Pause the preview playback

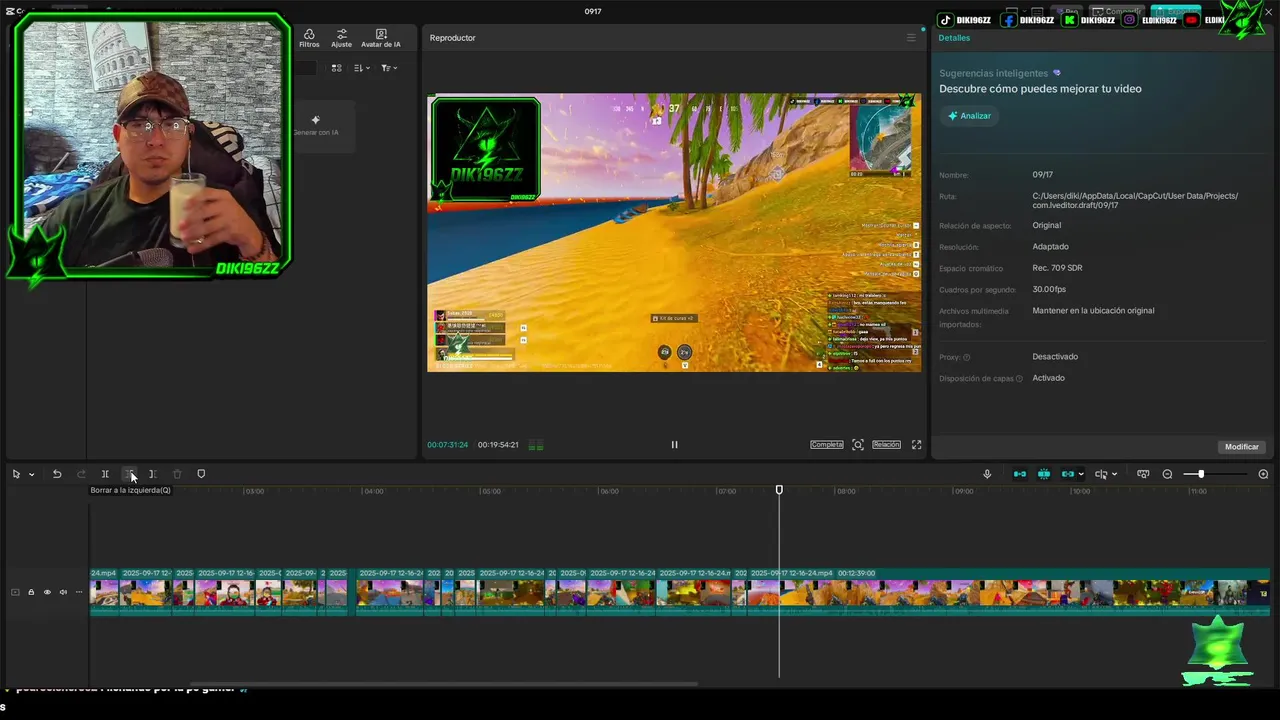pos(674,445)
